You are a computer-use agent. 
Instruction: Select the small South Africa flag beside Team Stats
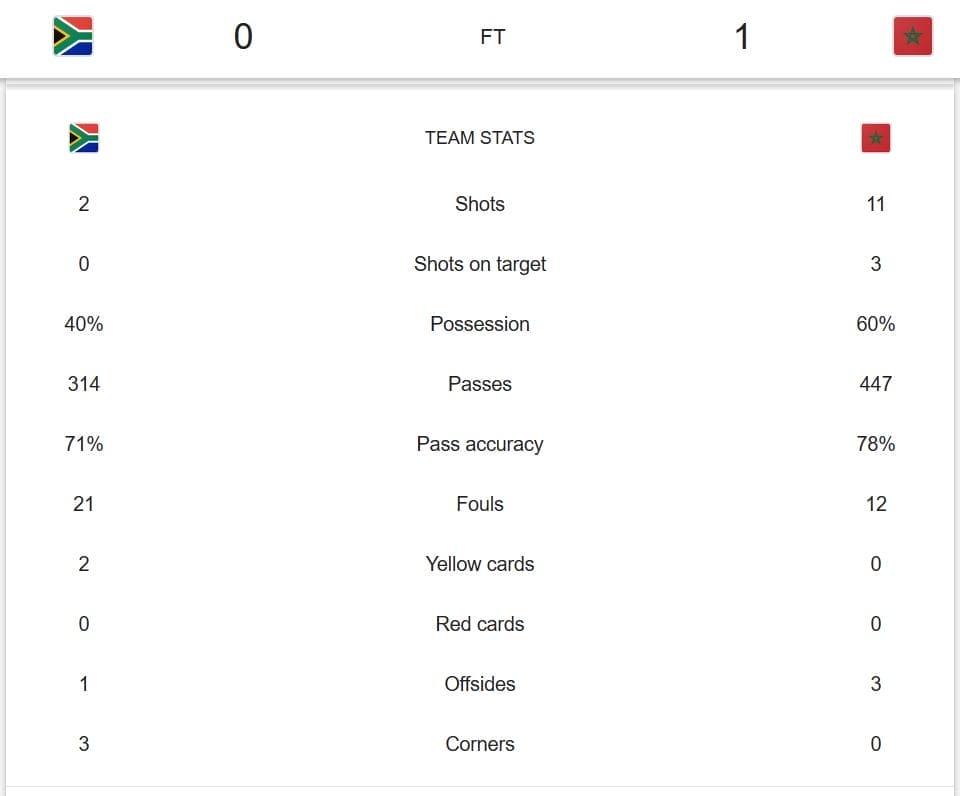point(84,138)
